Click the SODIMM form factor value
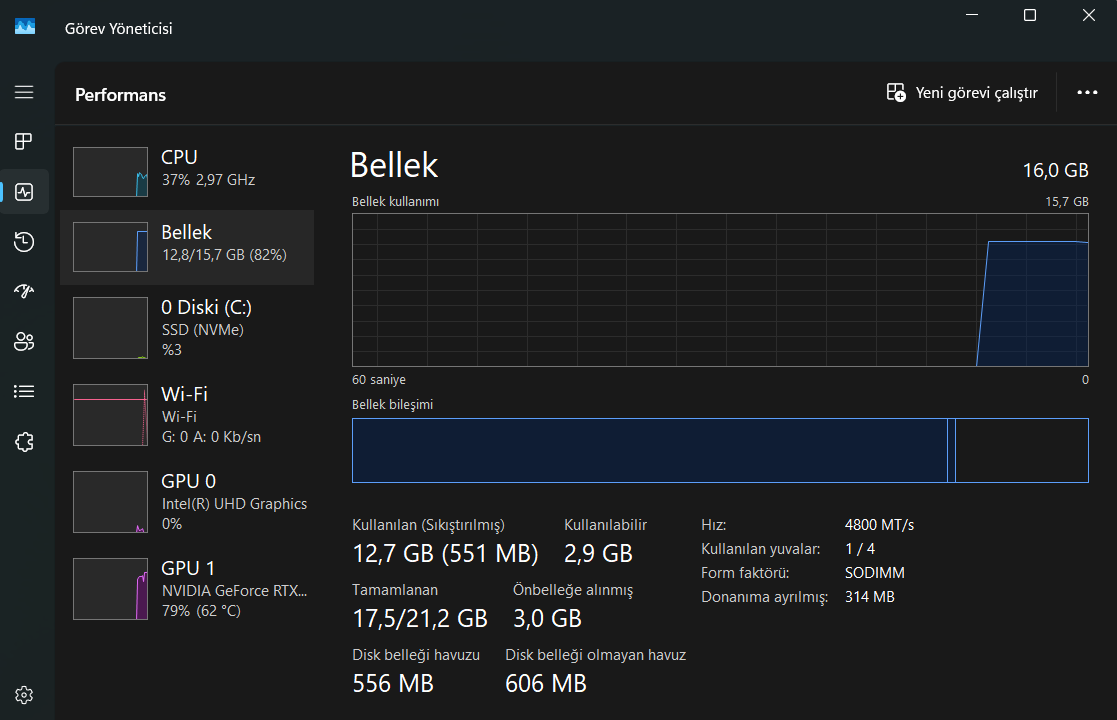The image size is (1117, 720). coord(875,573)
